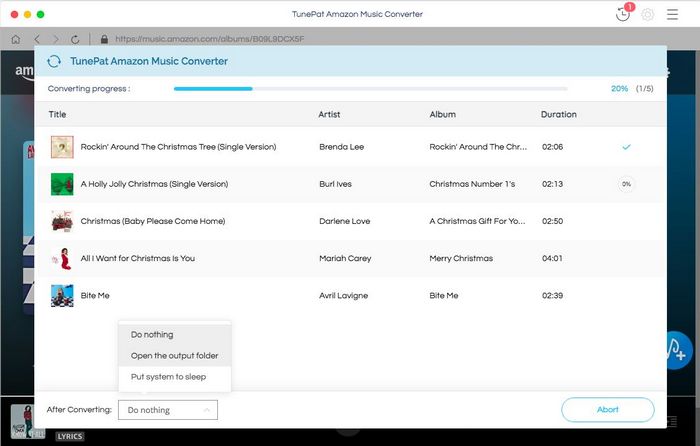
Task: Choose Open the output folder option
Action: pyautogui.click(x=175, y=356)
